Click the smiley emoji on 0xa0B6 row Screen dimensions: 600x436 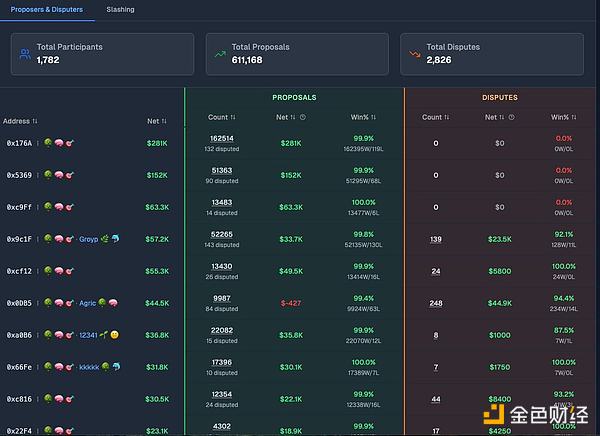(x=113, y=335)
